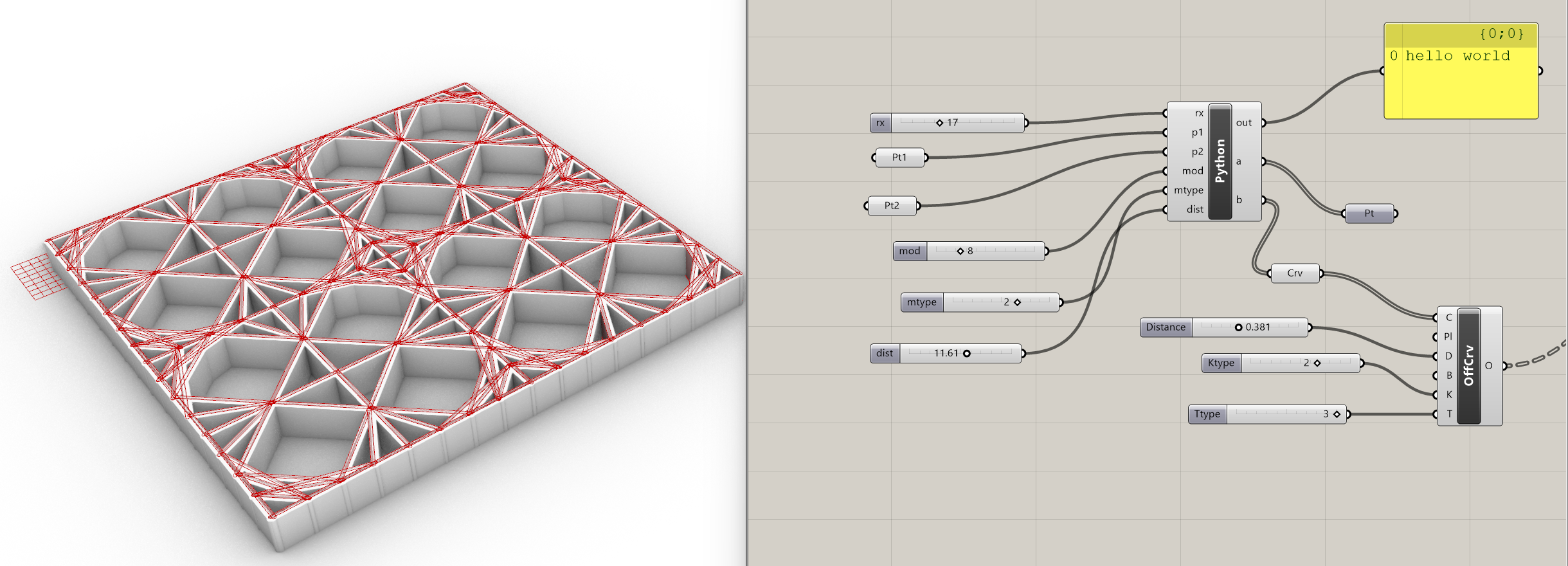Click the T input on the OffCrv component
Viewport: 1568px width, 566px height.
click(1449, 414)
